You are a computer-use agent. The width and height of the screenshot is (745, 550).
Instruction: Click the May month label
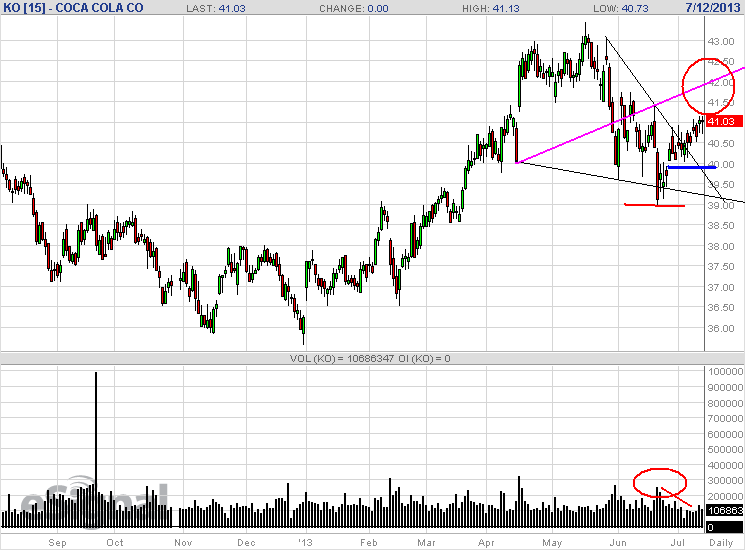pos(552,542)
